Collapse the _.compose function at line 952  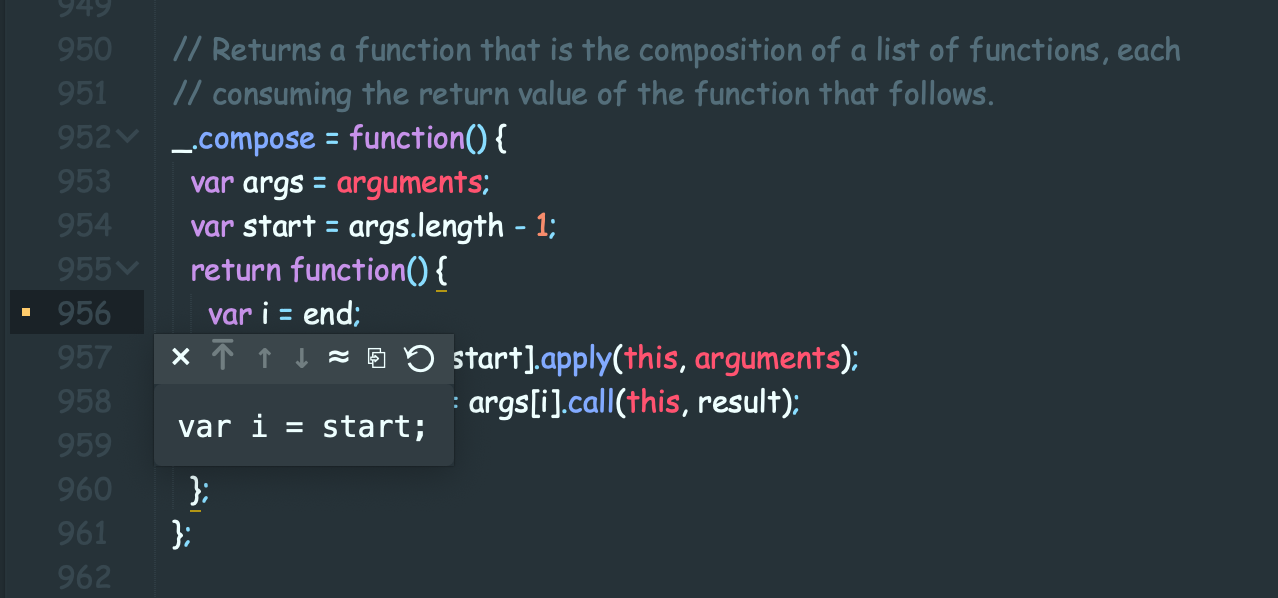(128, 137)
